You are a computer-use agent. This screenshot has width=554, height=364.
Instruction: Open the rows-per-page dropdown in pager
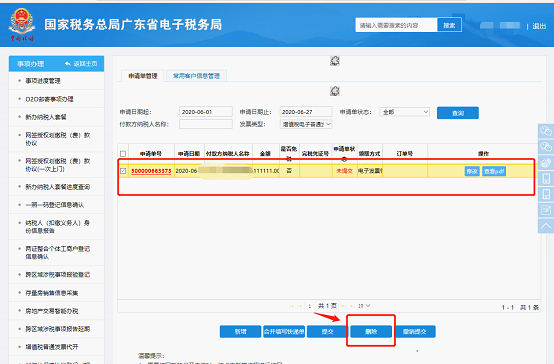tap(364, 306)
